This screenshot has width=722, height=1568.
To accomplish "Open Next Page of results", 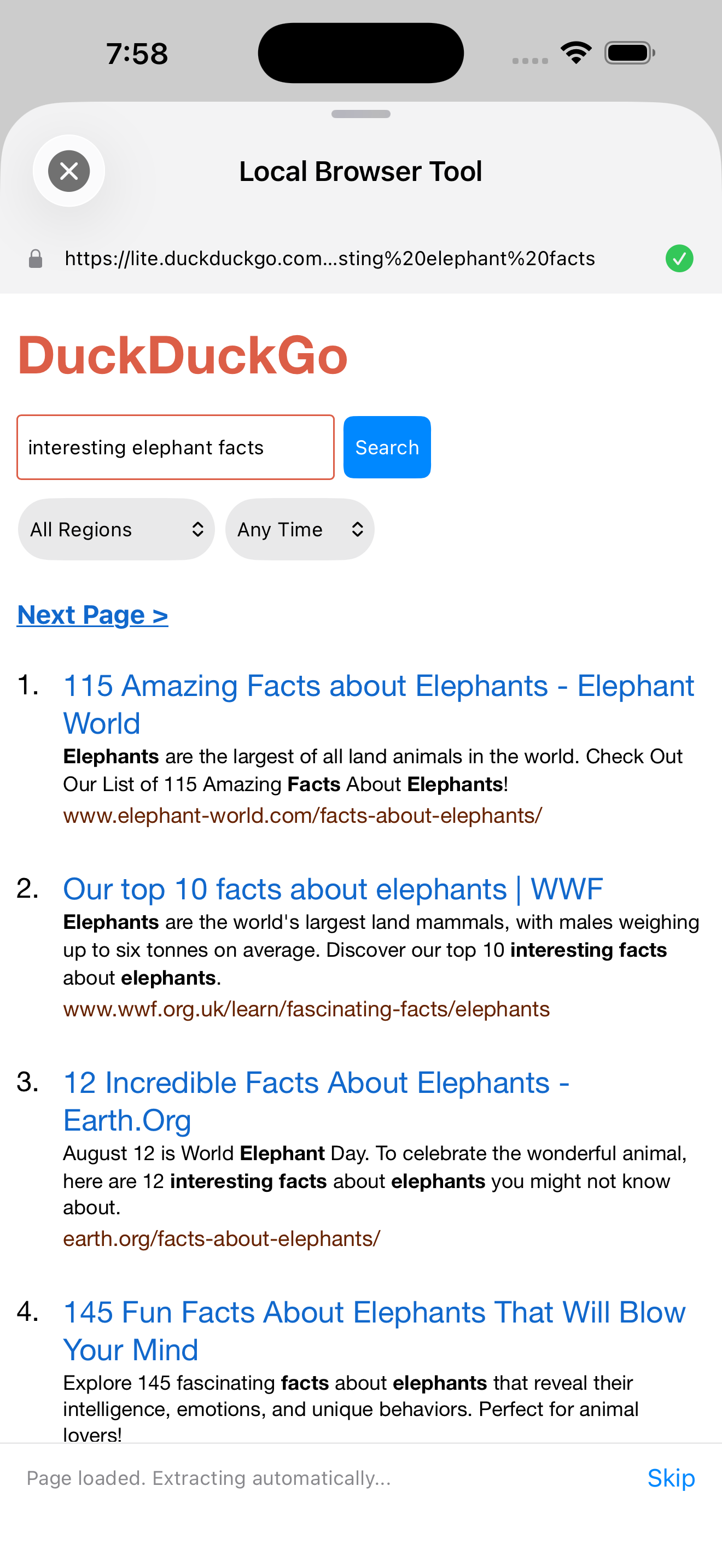I will (92, 615).
